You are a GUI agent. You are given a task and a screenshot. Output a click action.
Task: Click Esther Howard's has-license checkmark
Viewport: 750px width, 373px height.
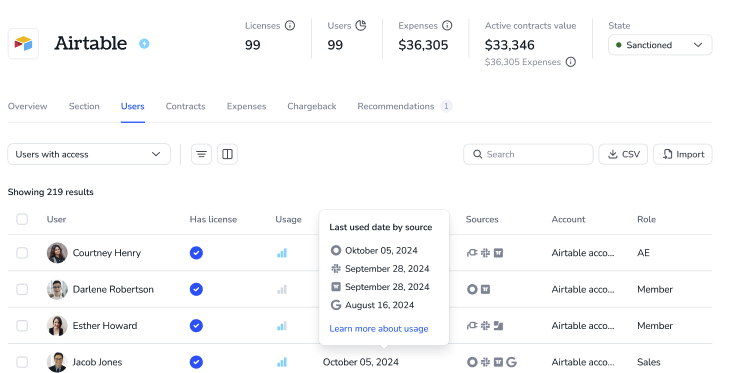point(196,326)
